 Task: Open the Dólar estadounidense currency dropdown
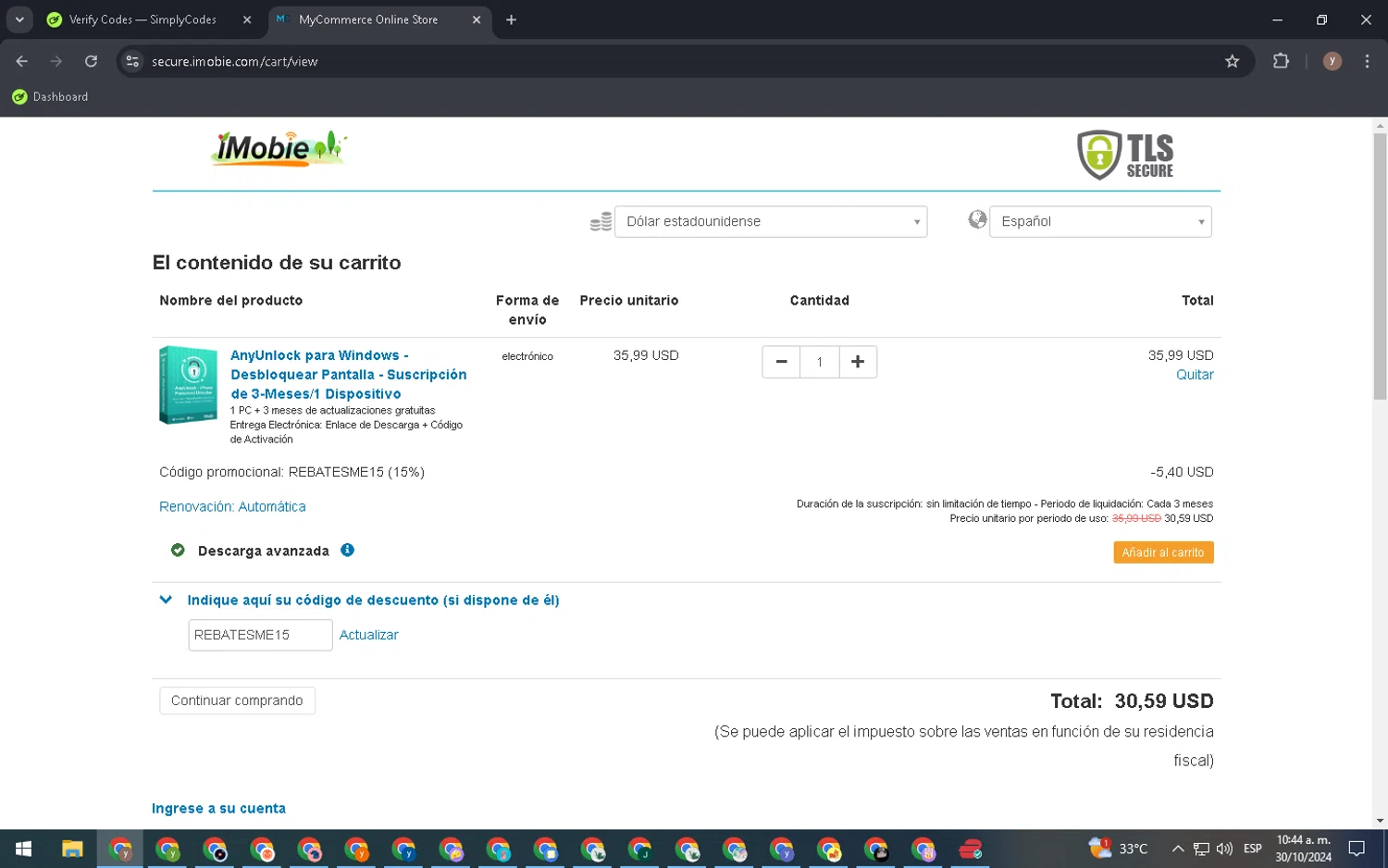pos(771,221)
